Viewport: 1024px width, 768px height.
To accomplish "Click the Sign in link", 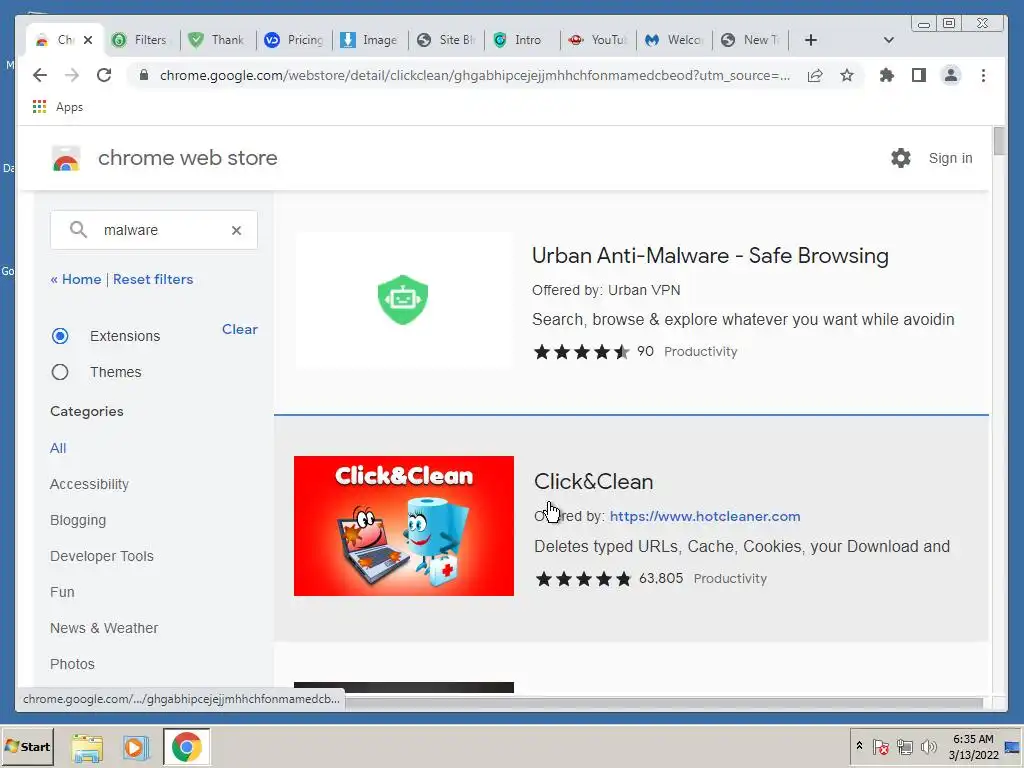I will 950,158.
